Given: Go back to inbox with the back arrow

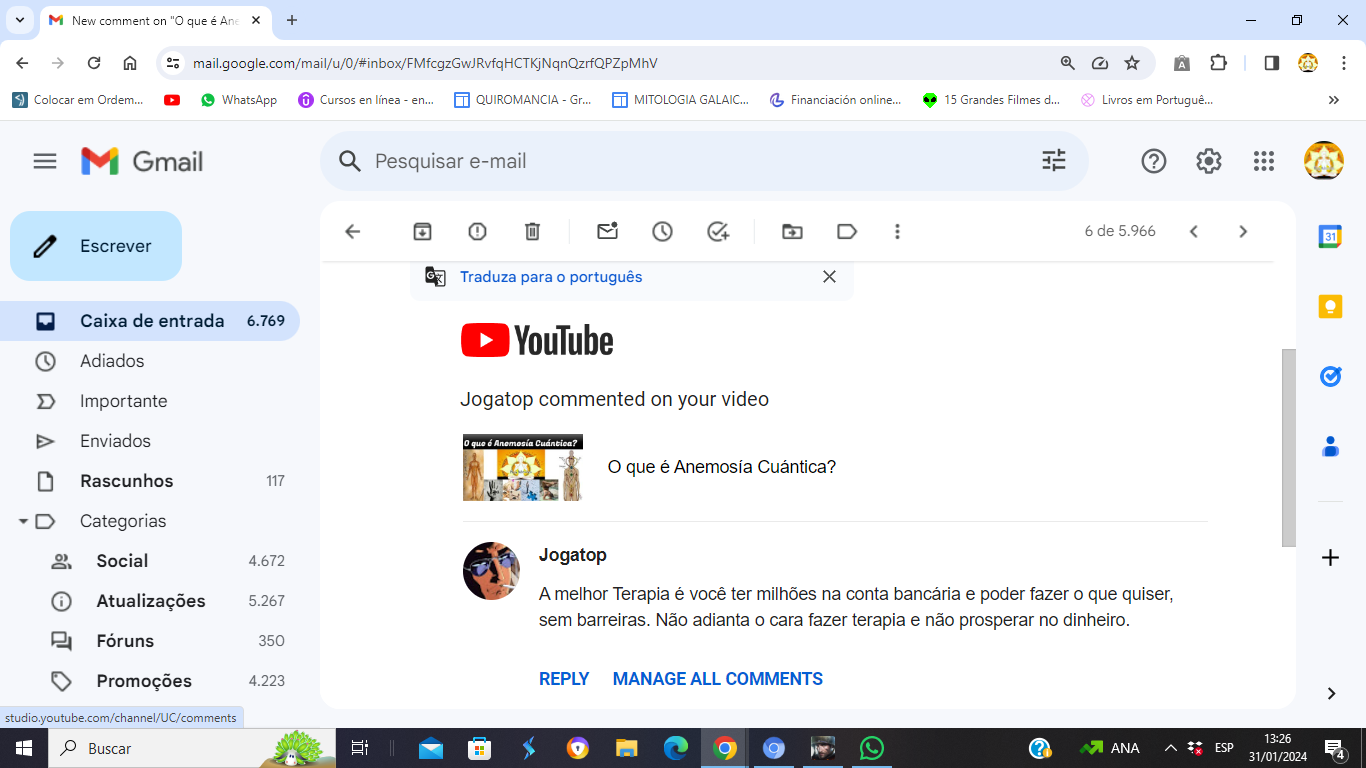Looking at the screenshot, I should coord(352,232).
